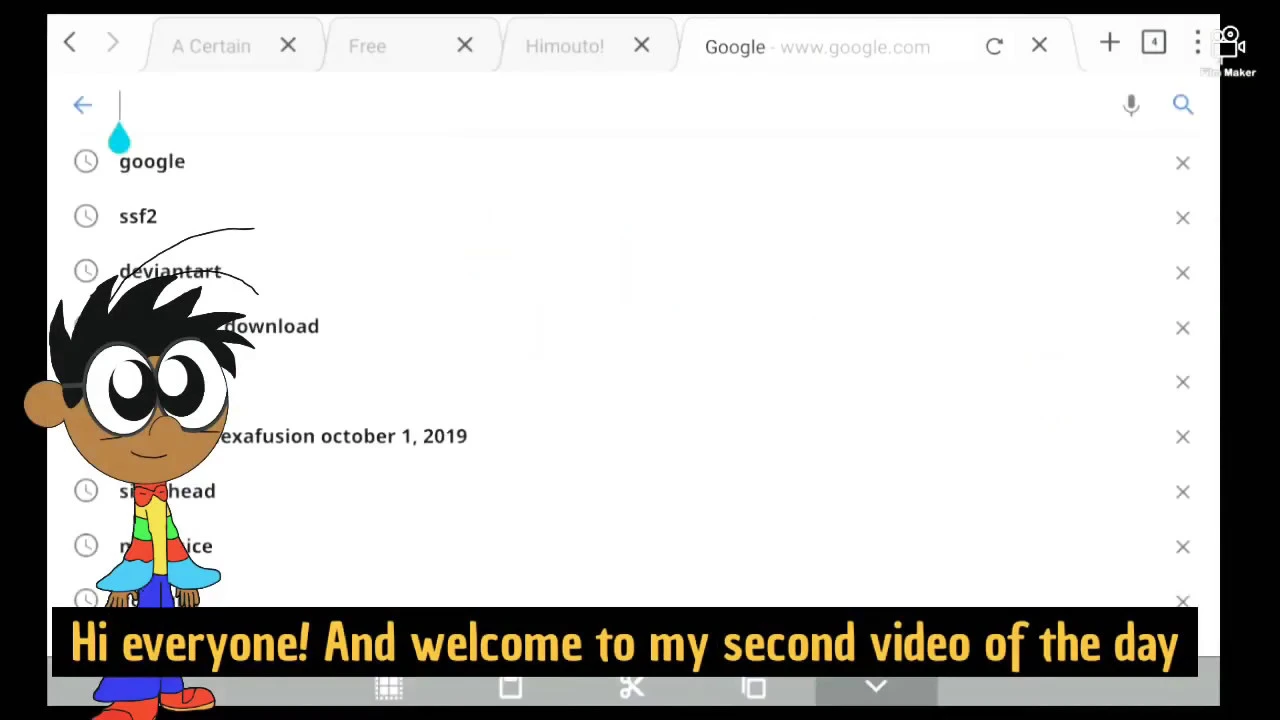Remove the deviantart suggestion from history

pyautogui.click(x=1183, y=273)
